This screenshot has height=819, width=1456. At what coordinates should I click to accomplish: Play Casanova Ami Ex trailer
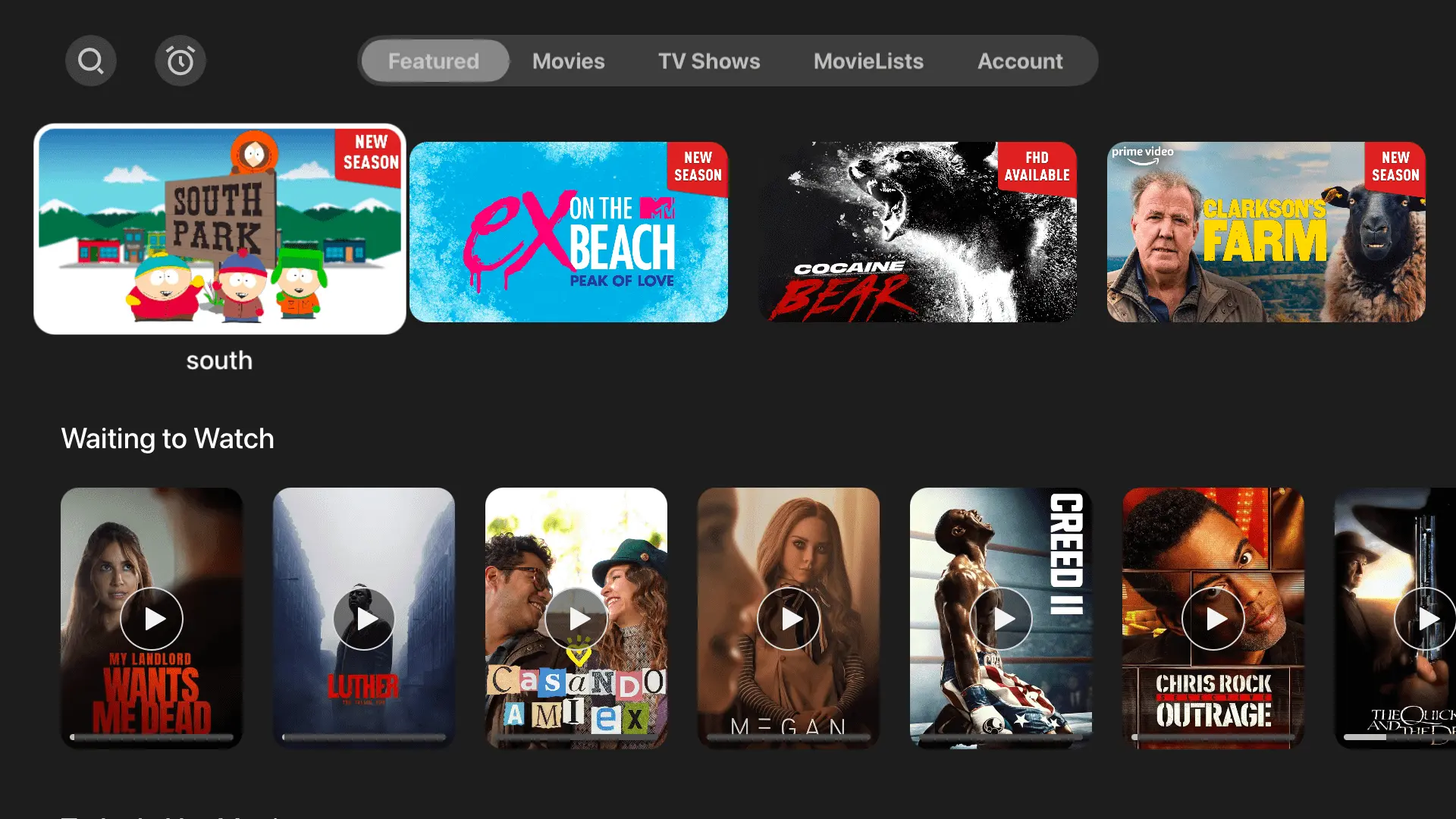pyautogui.click(x=576, y=618)
